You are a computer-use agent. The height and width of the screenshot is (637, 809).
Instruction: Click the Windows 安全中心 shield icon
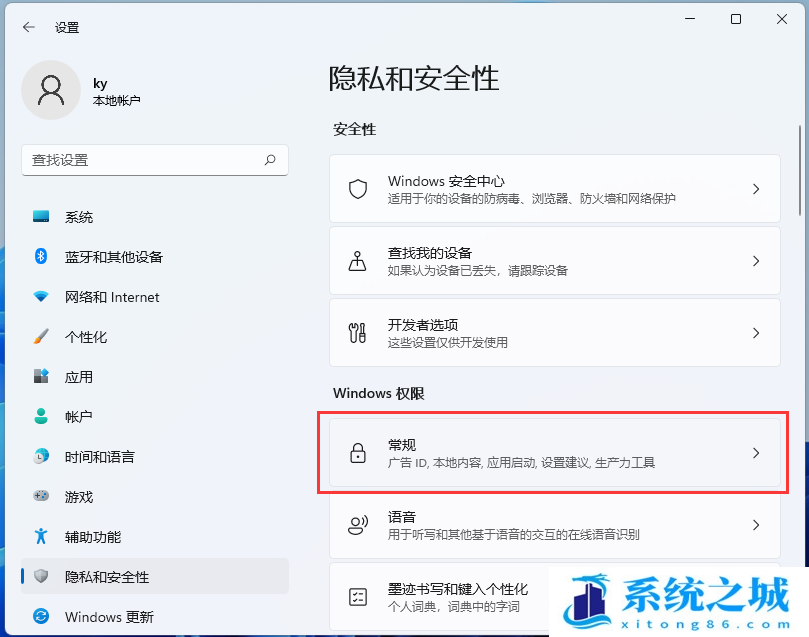pos(358,189)
